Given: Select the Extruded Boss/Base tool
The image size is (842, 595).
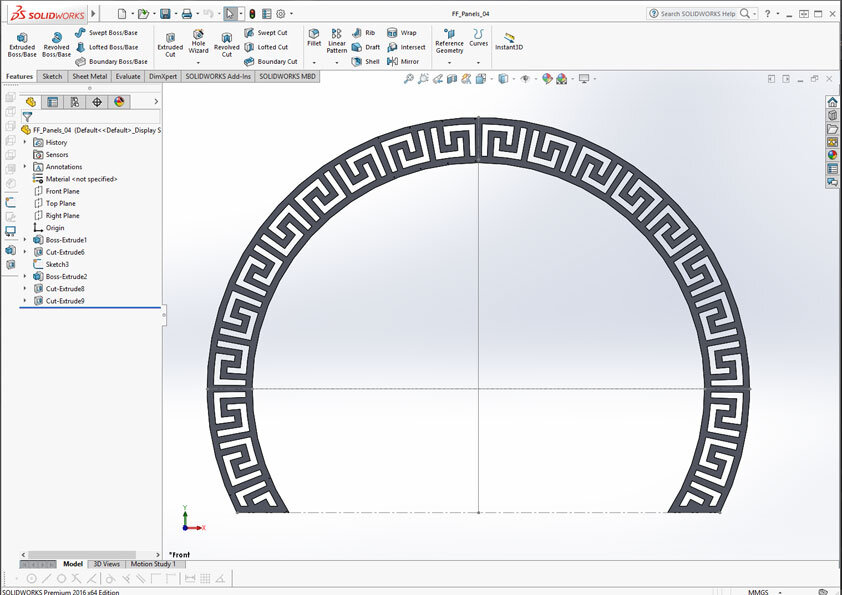Looking at the screenshot, I should pos(22,45).
